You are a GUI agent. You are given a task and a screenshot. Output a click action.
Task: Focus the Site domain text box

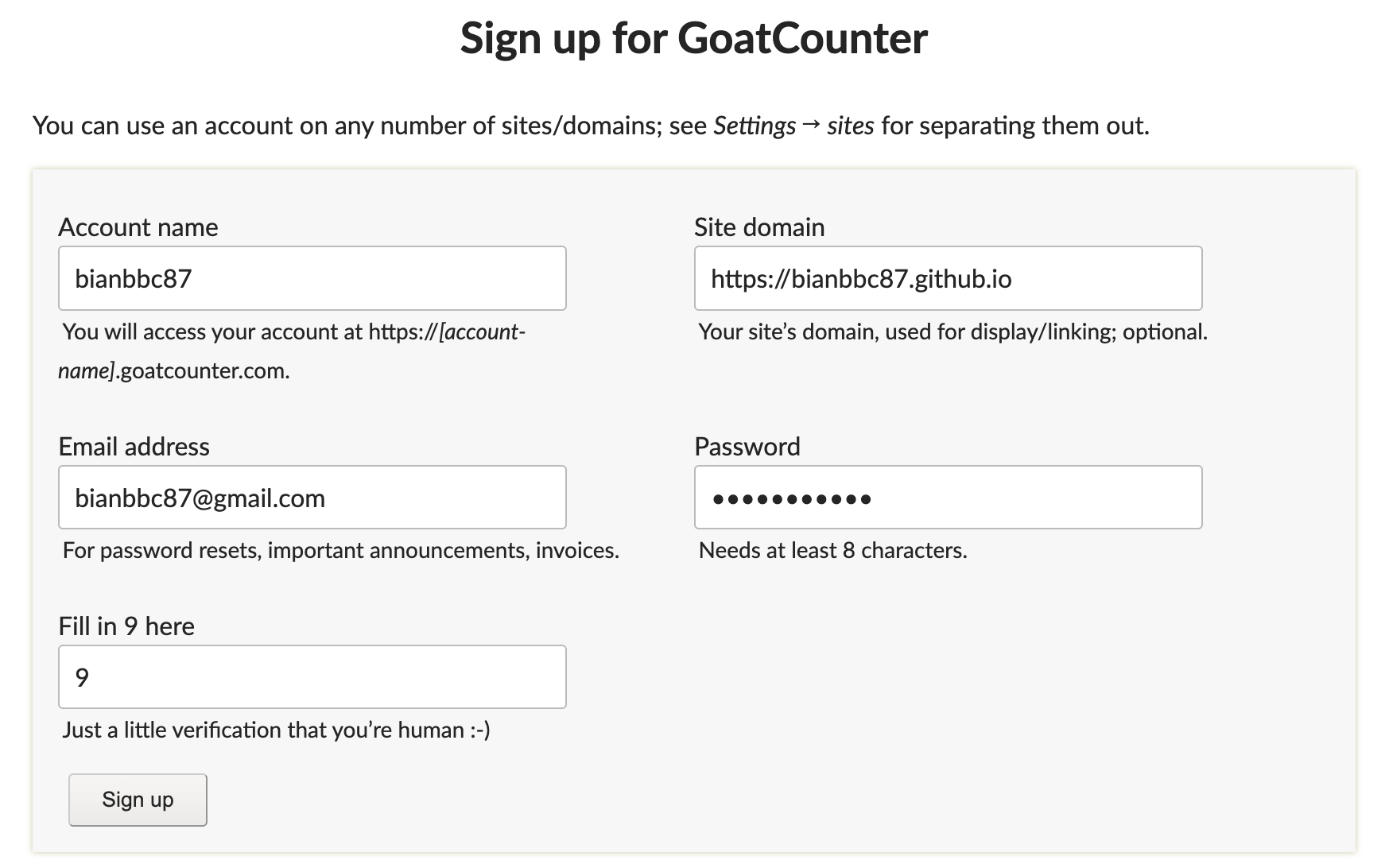click(x=948, y=278)
